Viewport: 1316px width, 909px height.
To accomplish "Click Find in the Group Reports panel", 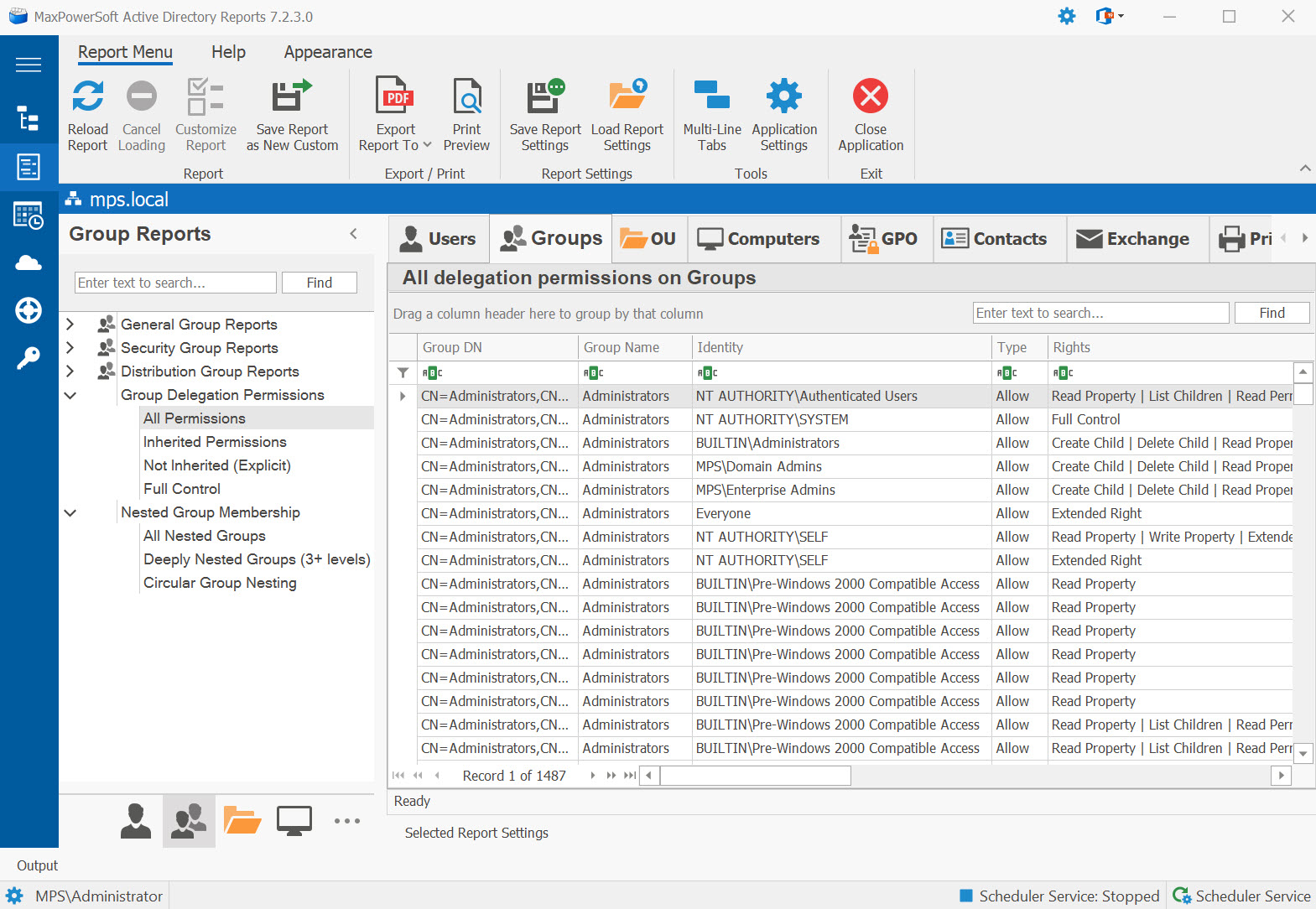I will (x=319, y=283).
